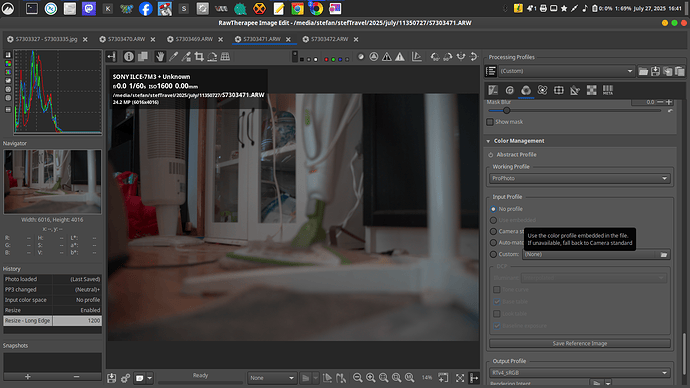The width and height of the screenshot is (690, 388).
Task: Toggle image info overlay icon
Action: click(x=128, y=57)
